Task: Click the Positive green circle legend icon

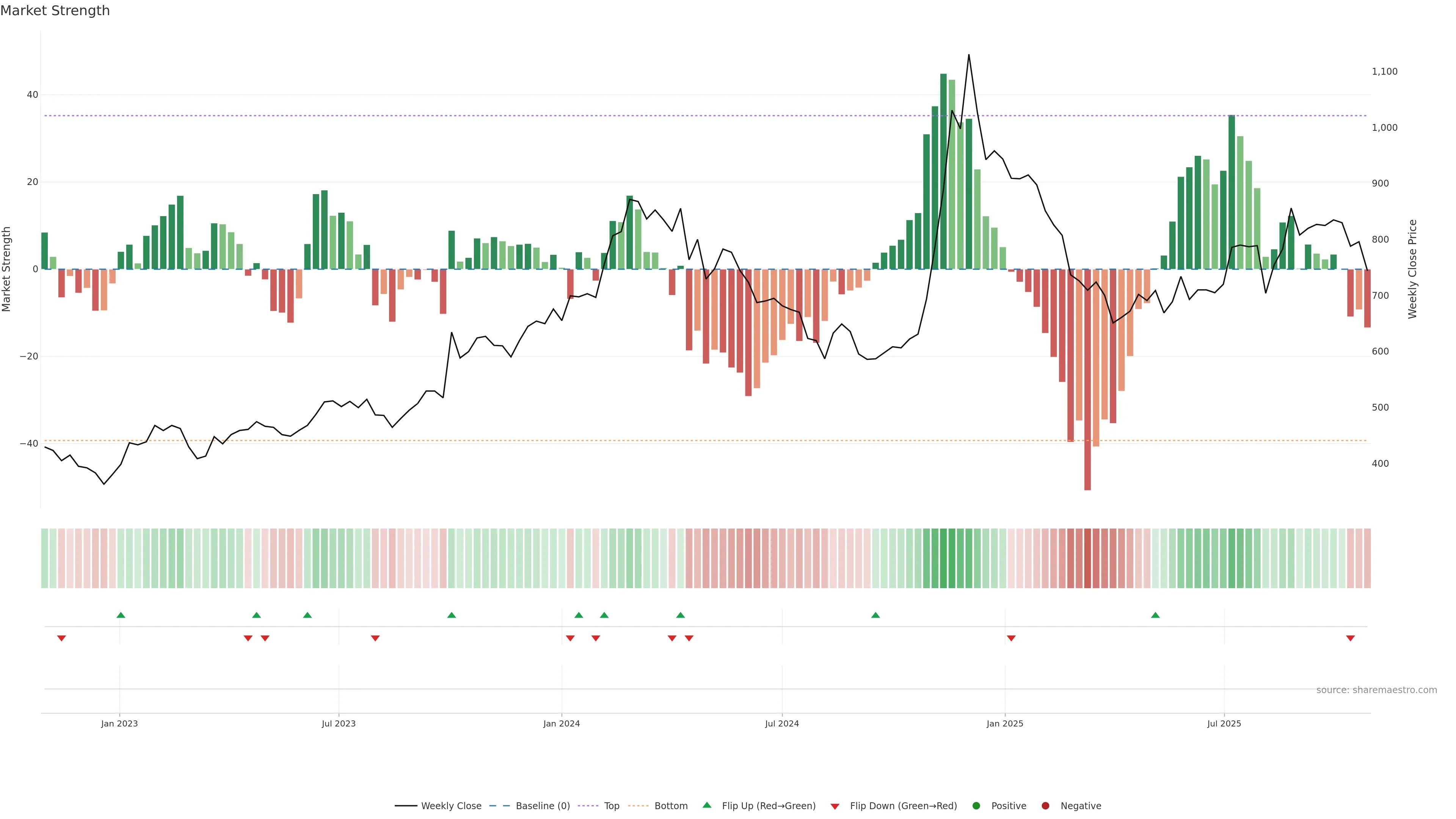Action: (976, 806)
